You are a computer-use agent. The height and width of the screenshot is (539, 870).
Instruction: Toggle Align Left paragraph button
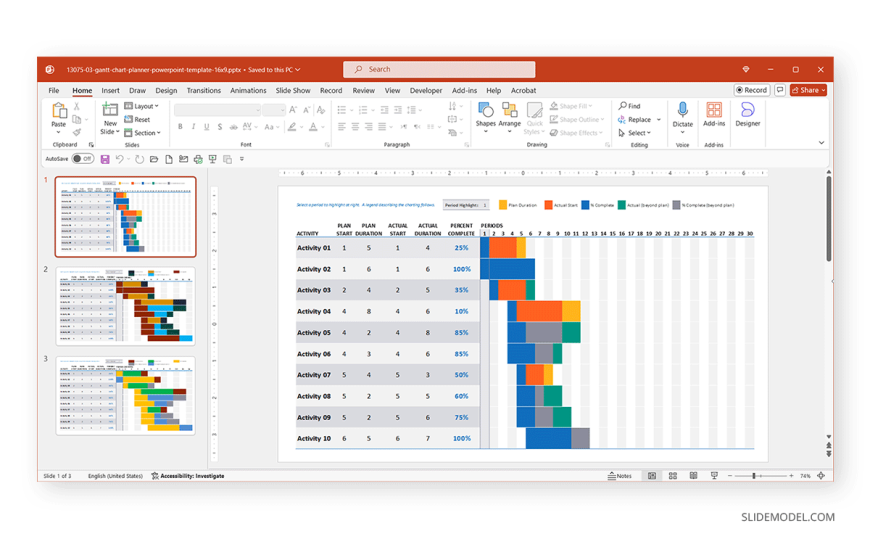(342, 127)
